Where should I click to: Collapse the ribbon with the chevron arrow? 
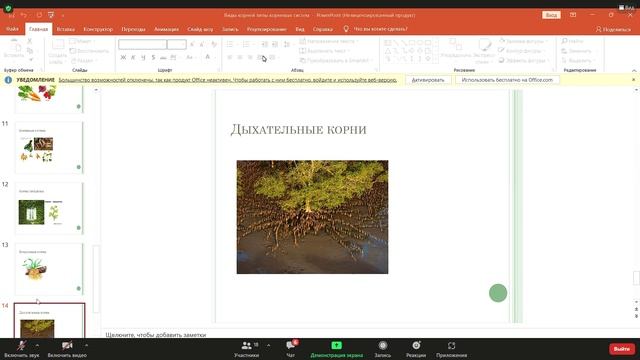click(x=634, y=70)
